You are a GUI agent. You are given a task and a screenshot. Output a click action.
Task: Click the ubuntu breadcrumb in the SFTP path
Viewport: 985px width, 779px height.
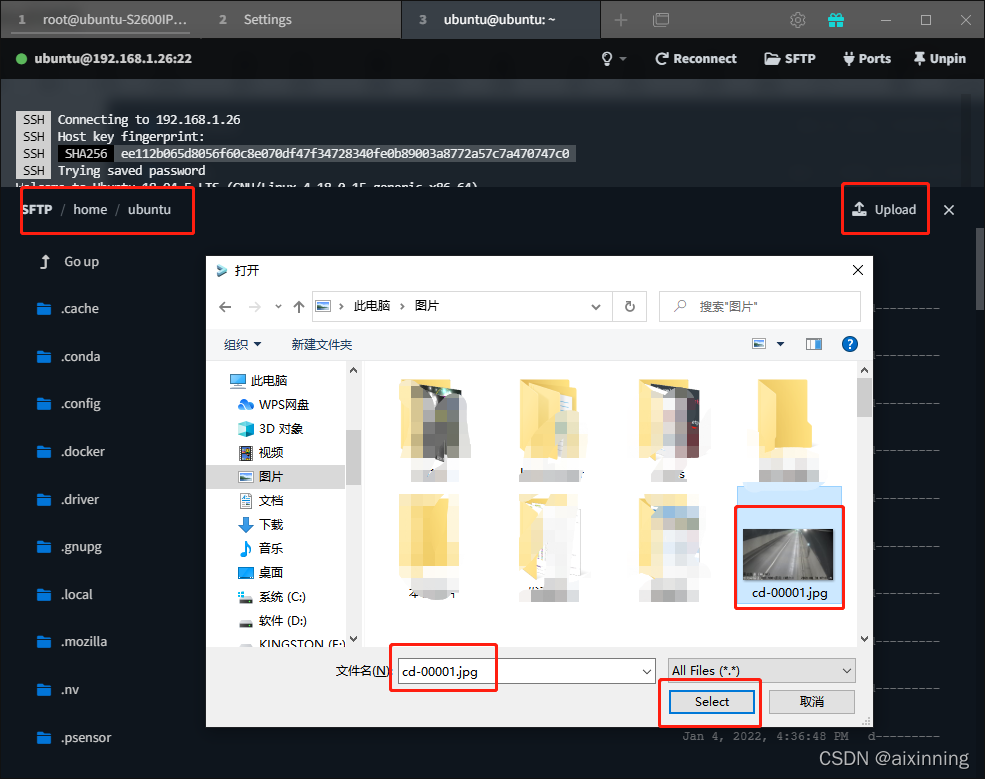150,209
